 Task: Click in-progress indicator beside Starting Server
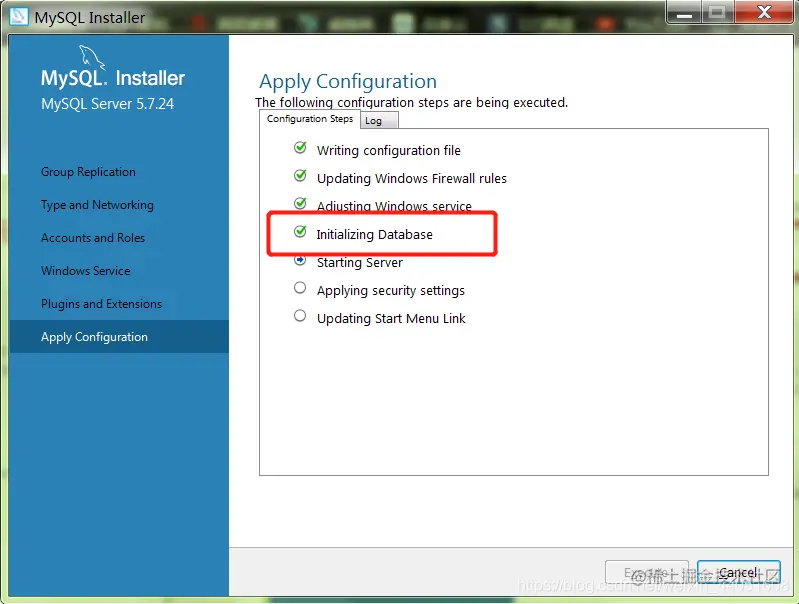pos(300,260)
